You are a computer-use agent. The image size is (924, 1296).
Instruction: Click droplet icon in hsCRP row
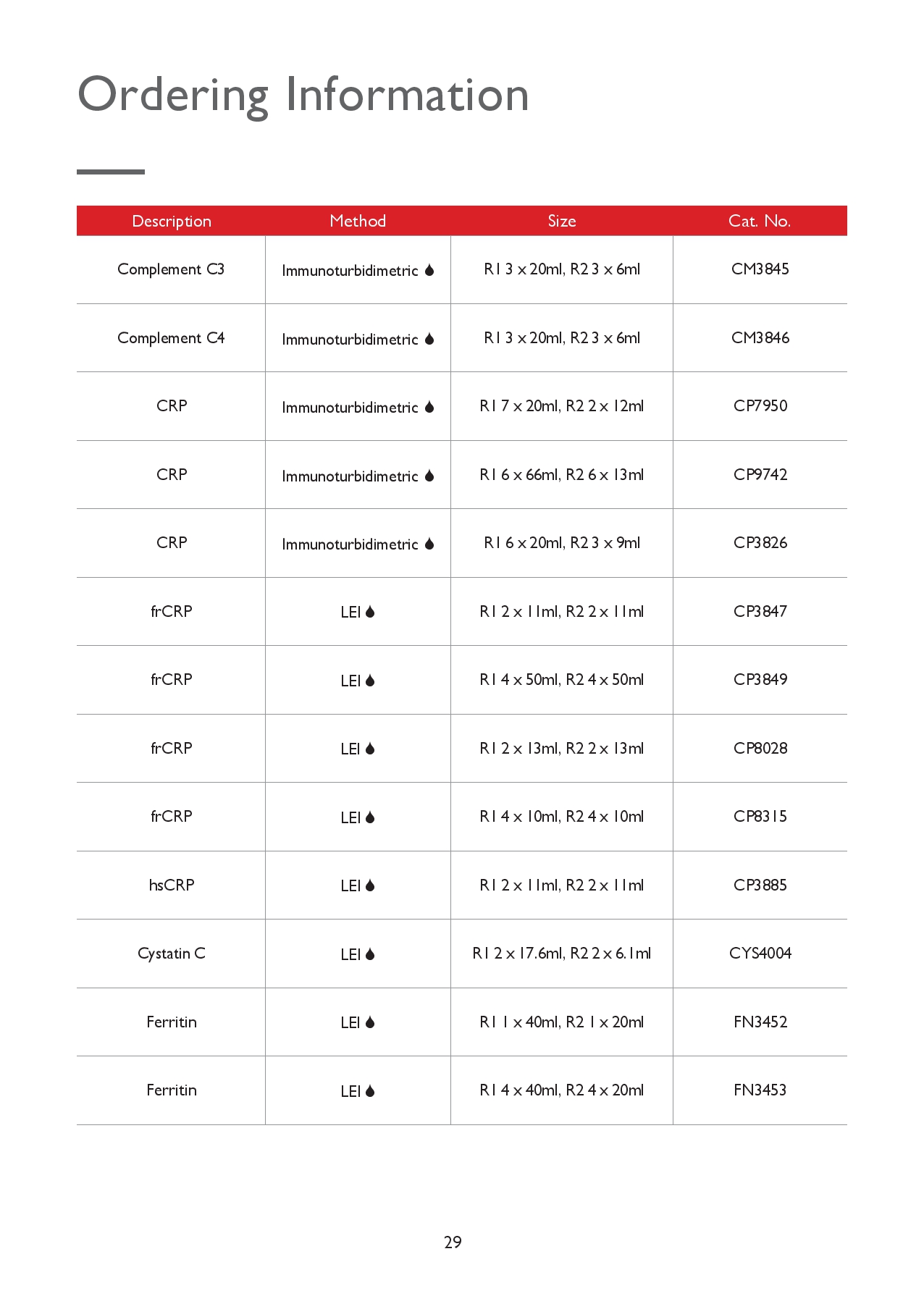click(x=370, y=885)
